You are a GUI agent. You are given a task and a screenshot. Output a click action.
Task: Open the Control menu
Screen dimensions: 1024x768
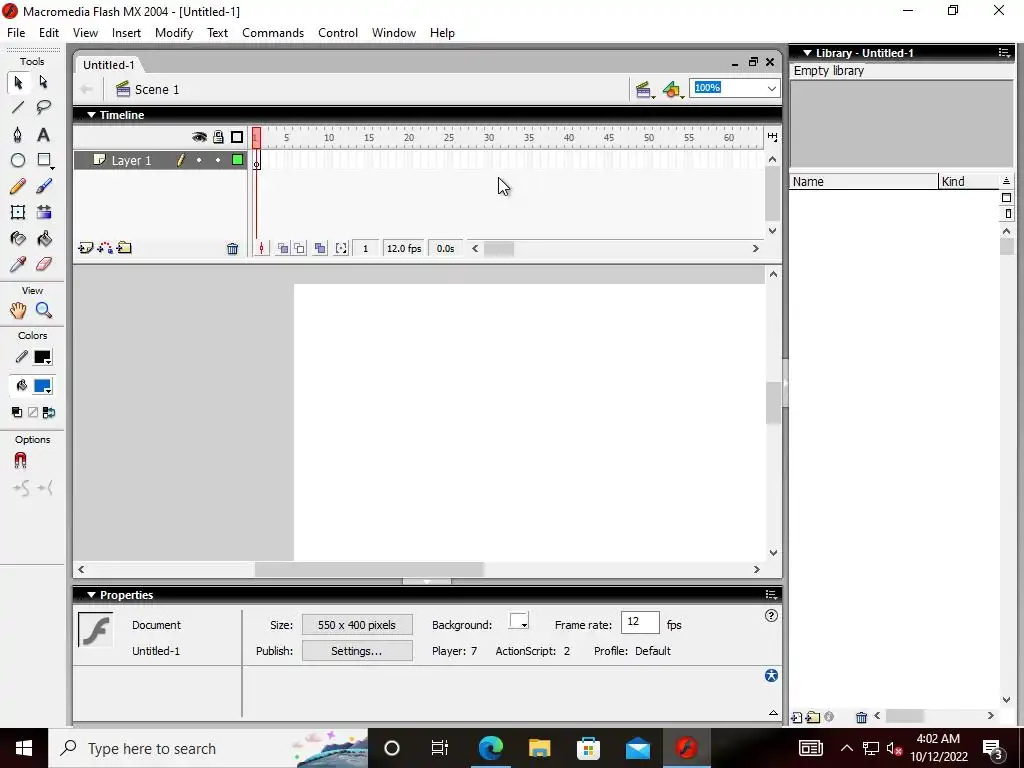(338, 33)
